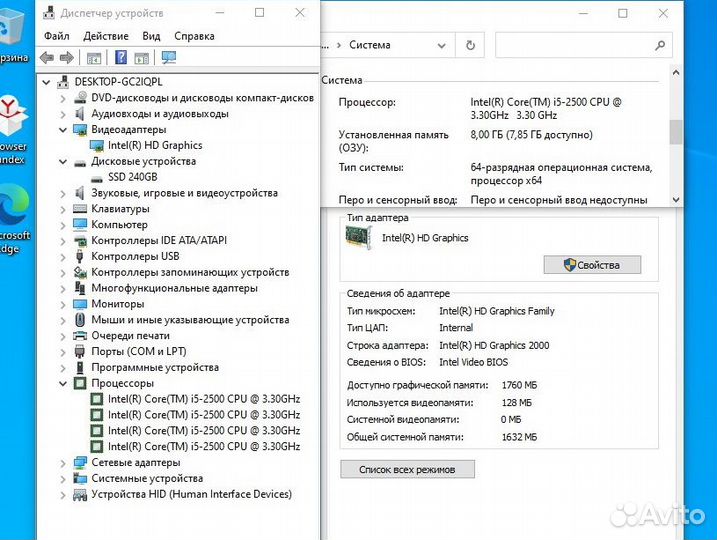Click the value "Intel Video BIOS"
Screen dimensions: 717x540
[x=473, y=362]
